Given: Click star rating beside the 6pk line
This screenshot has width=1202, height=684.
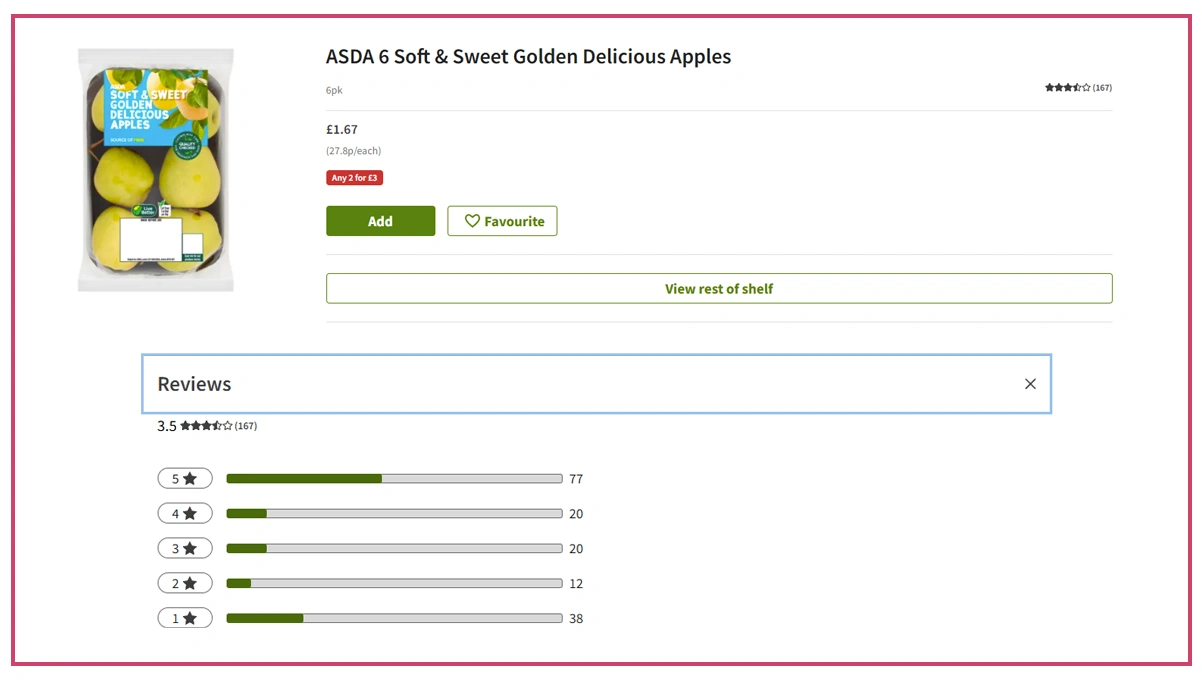Looking at the screenshot, I should click(1068, 88).
